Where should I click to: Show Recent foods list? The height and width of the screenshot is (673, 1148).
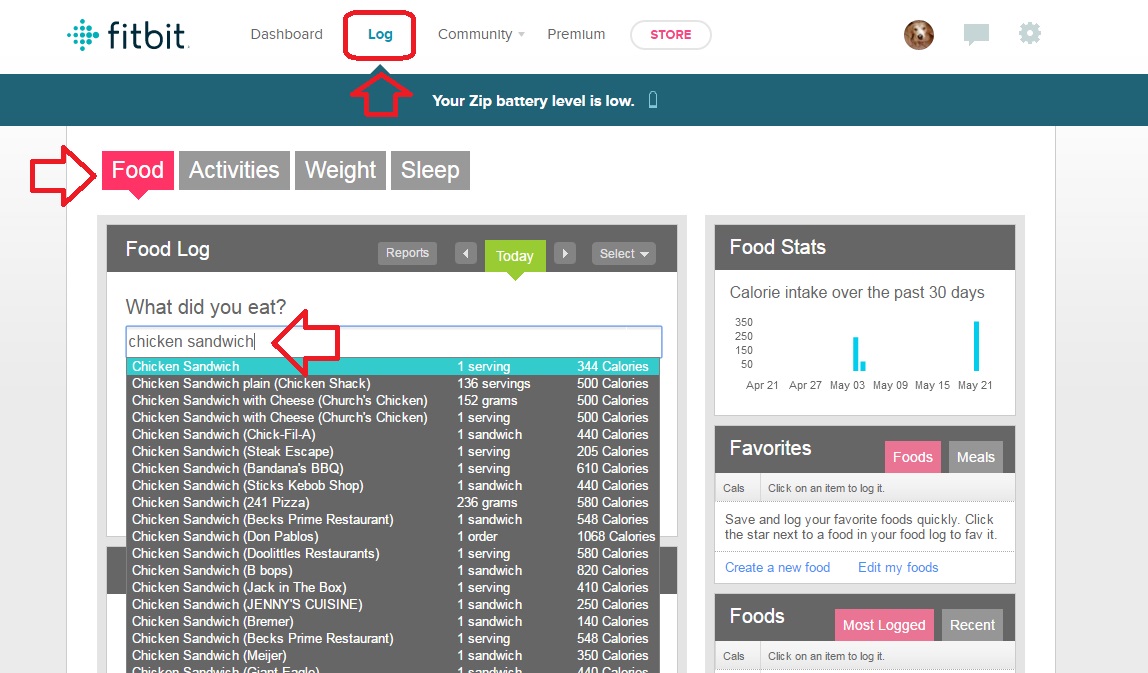[x=972, y=625]
